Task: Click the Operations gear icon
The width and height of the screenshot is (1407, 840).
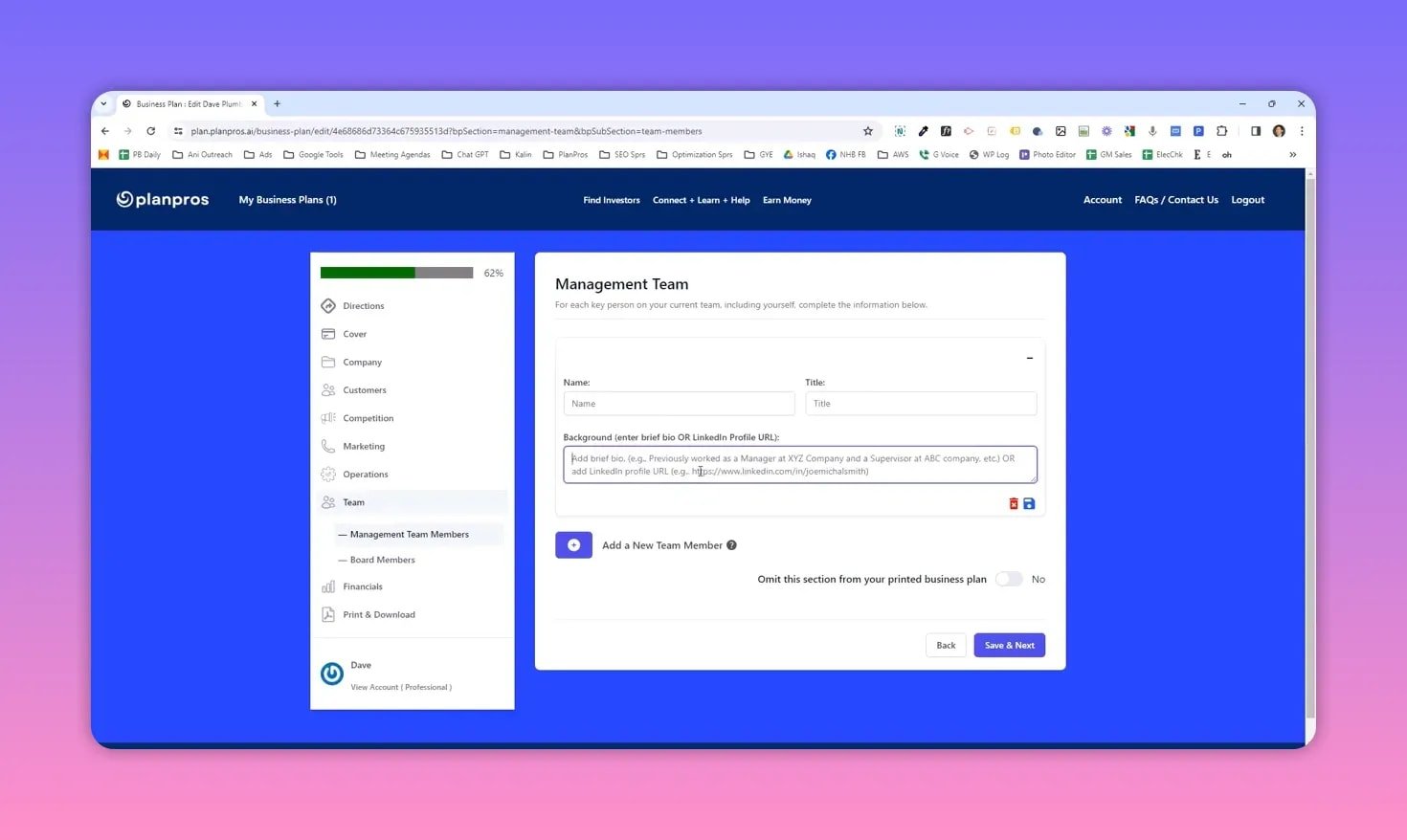Action: tap(328, 474)
